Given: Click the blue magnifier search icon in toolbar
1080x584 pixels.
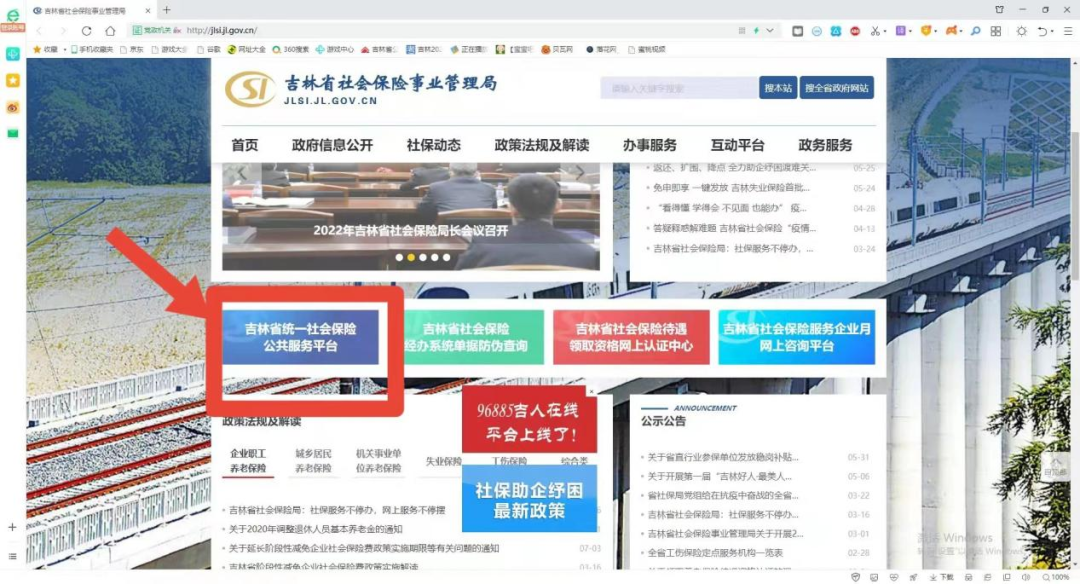Looking at the screenshot, I should (x=975, y=31).
